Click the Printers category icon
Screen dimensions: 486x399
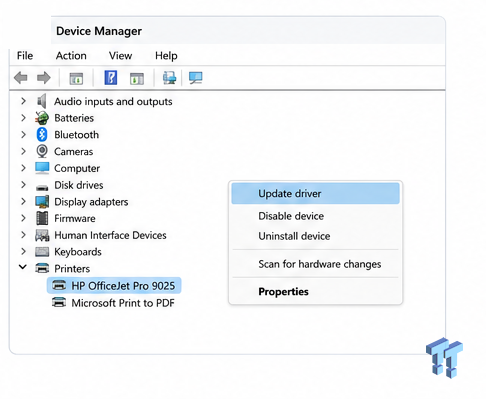tap(42, 268)
